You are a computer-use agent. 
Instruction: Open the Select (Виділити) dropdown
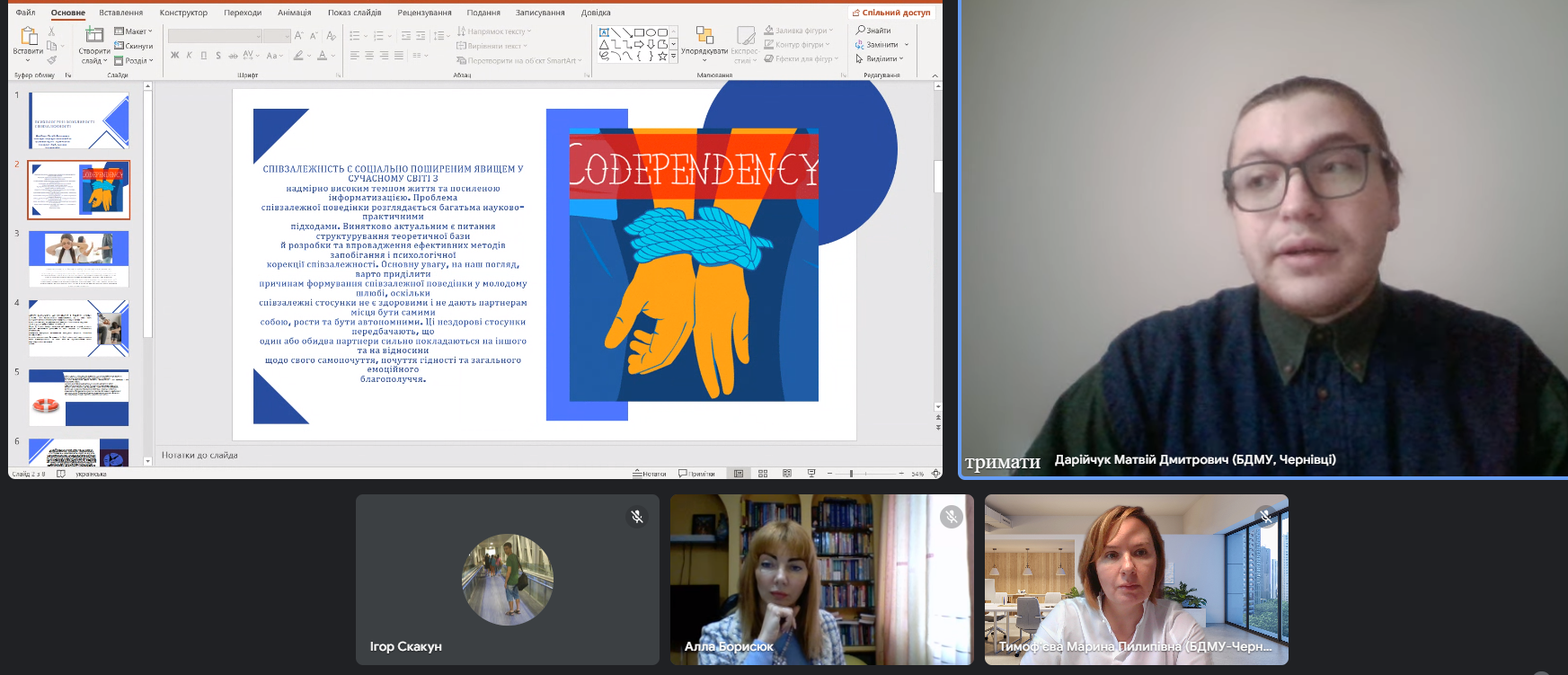click(x=880, y=58)
